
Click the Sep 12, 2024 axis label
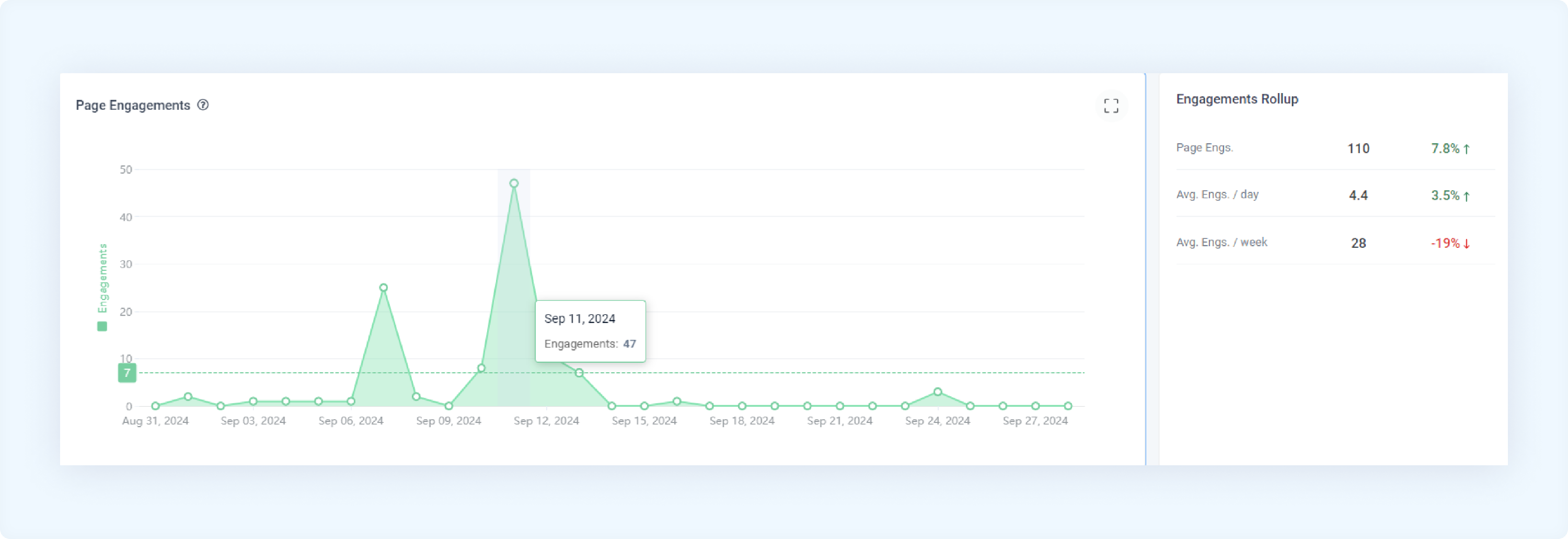click(x=546, y=421)
